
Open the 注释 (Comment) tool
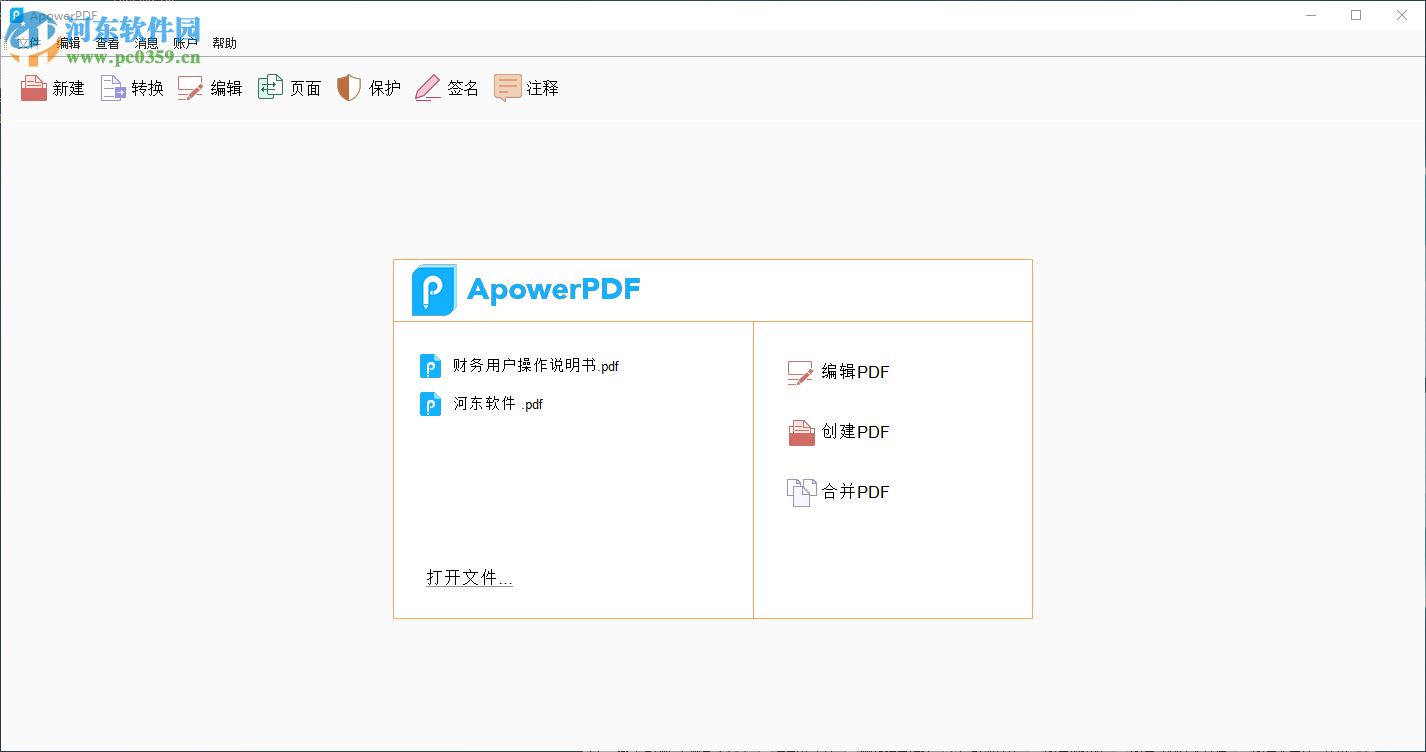pyautogui.click(x=508, y=87)
